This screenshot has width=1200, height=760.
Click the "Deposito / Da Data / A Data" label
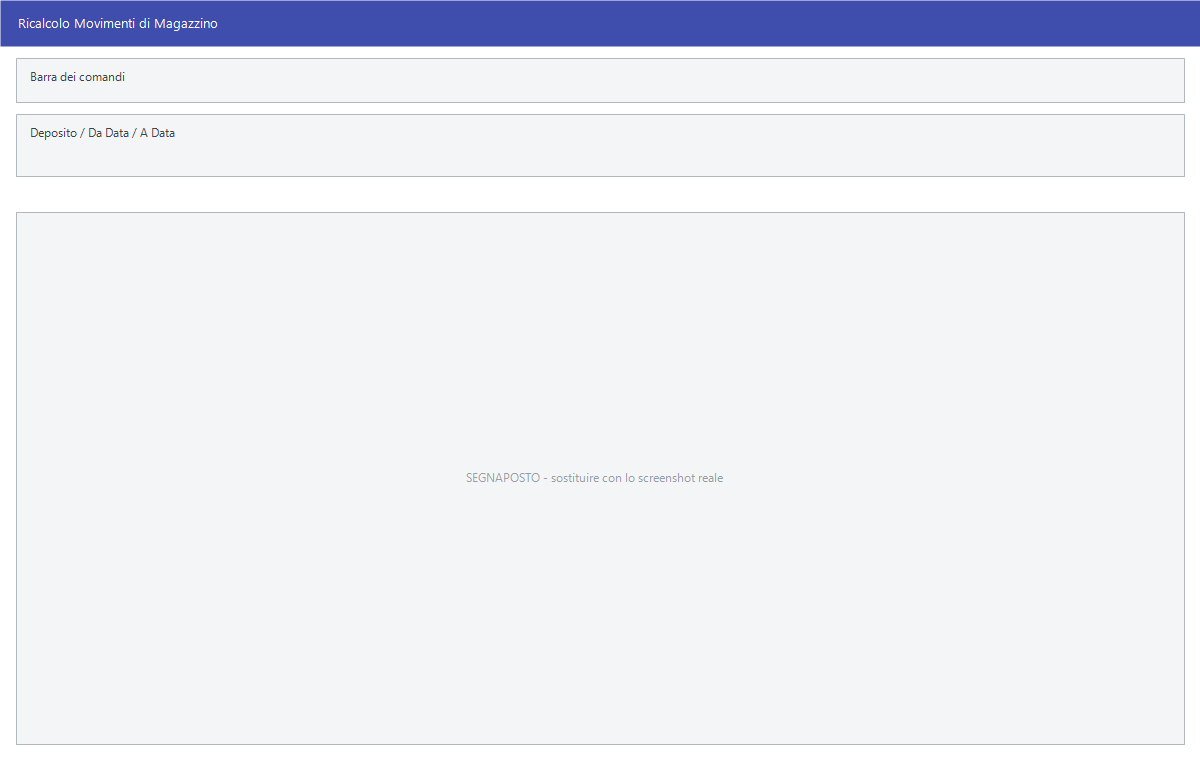click(x=103, y=133)
